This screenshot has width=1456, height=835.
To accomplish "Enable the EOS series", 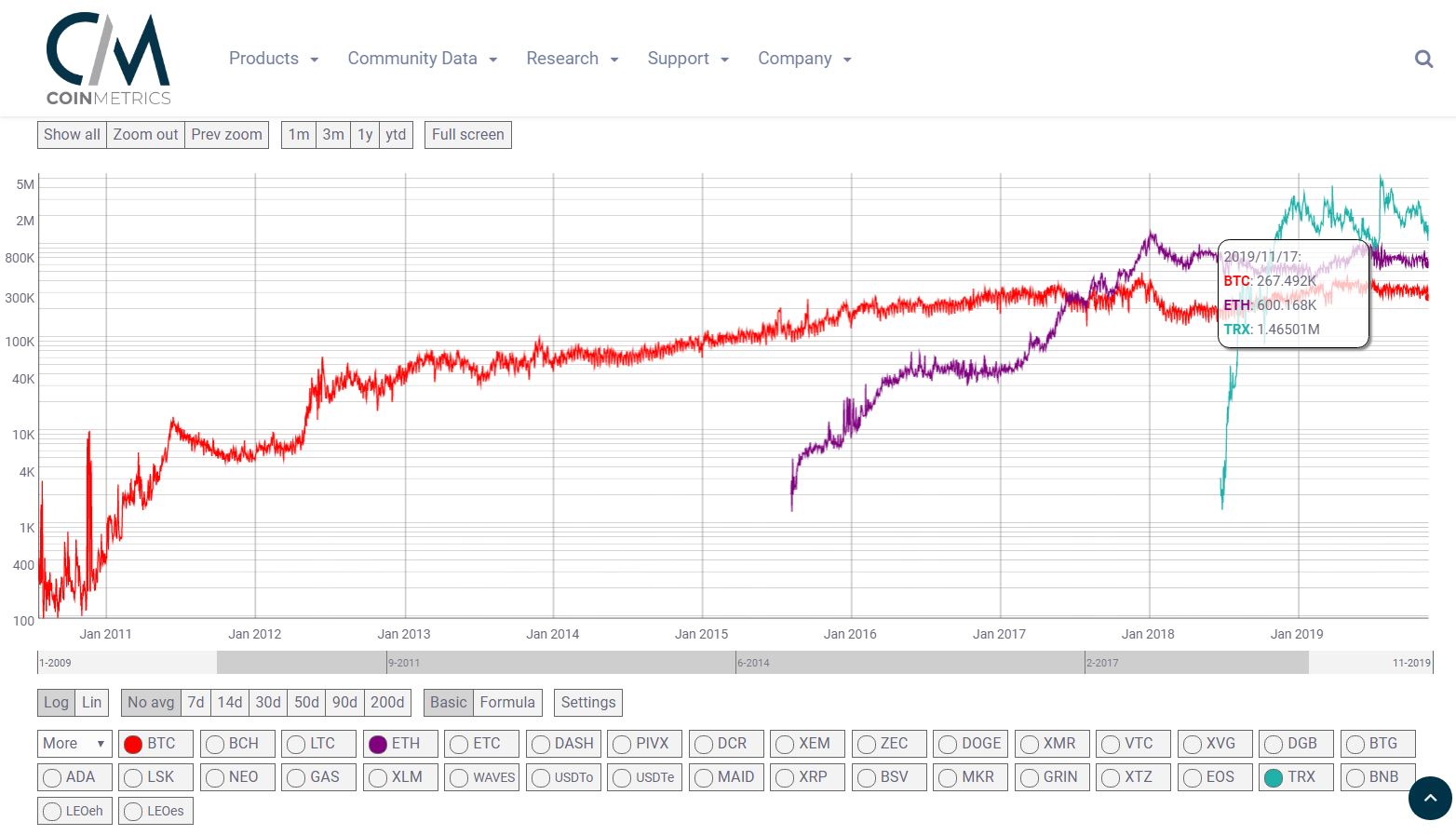I will (1215, 777).
